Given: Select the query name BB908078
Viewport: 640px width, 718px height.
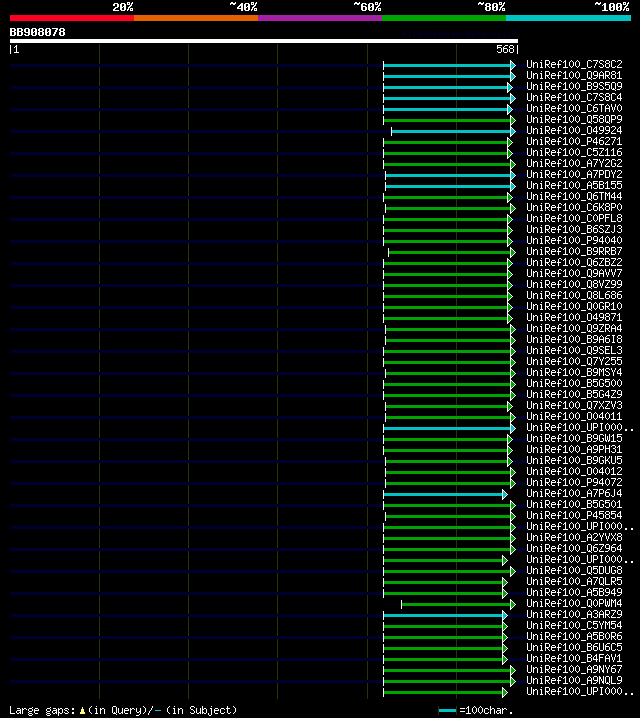Looking at the screenshot, I should (38, 32).
